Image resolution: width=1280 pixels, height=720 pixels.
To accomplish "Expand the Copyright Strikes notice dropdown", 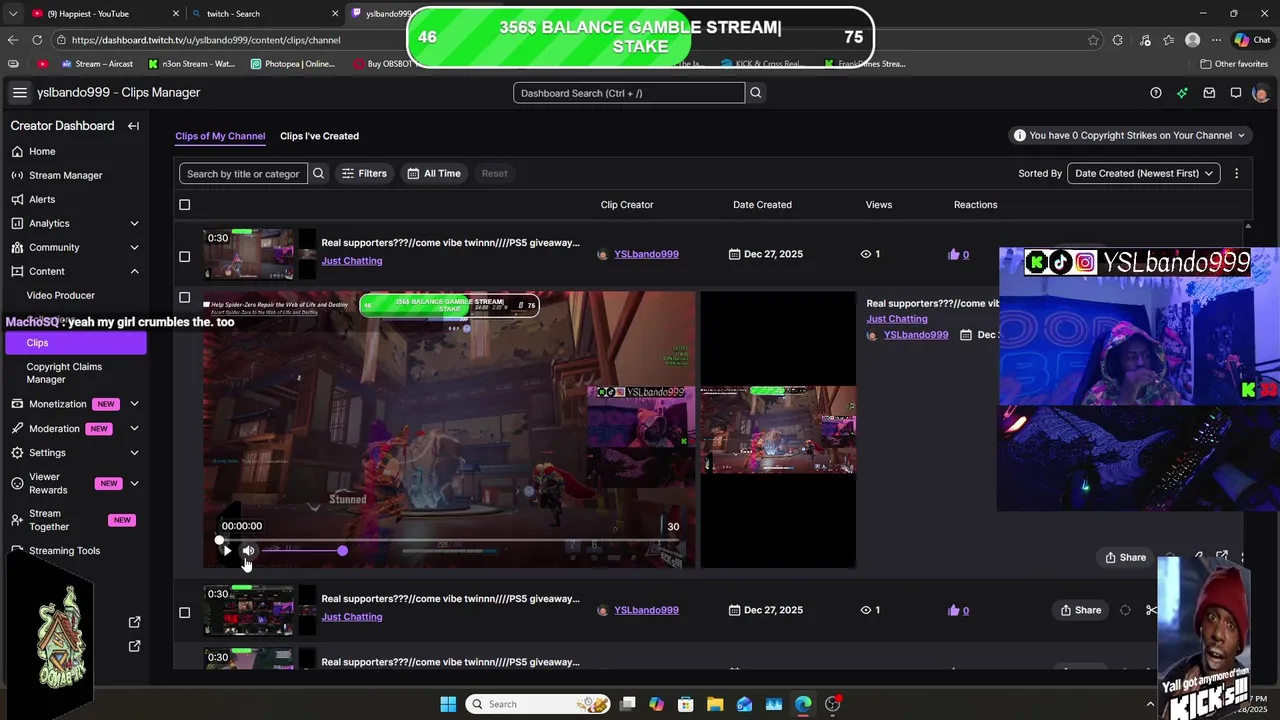I will (x=1130, y=135).
